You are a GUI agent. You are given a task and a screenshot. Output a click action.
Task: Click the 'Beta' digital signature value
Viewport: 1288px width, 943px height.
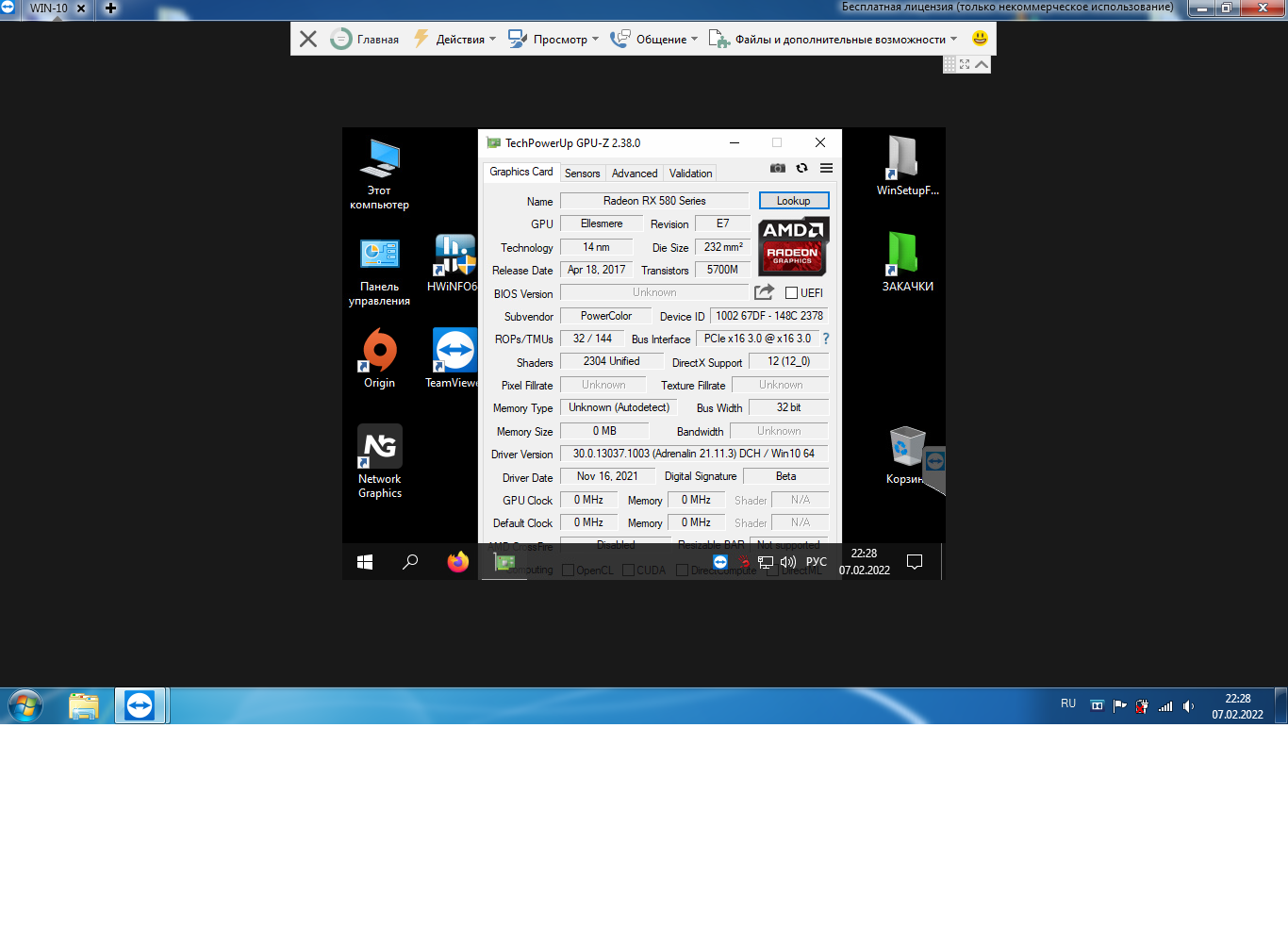(x=786, y=476)
